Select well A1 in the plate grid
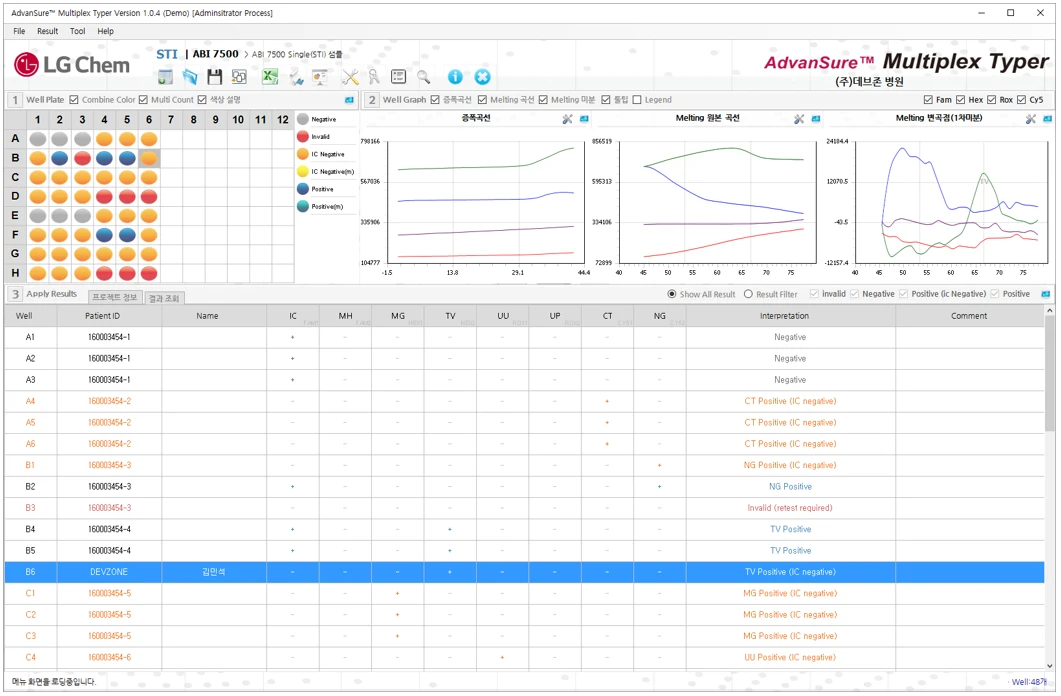This screenshot has height=696, width=1061. point(38,139)
